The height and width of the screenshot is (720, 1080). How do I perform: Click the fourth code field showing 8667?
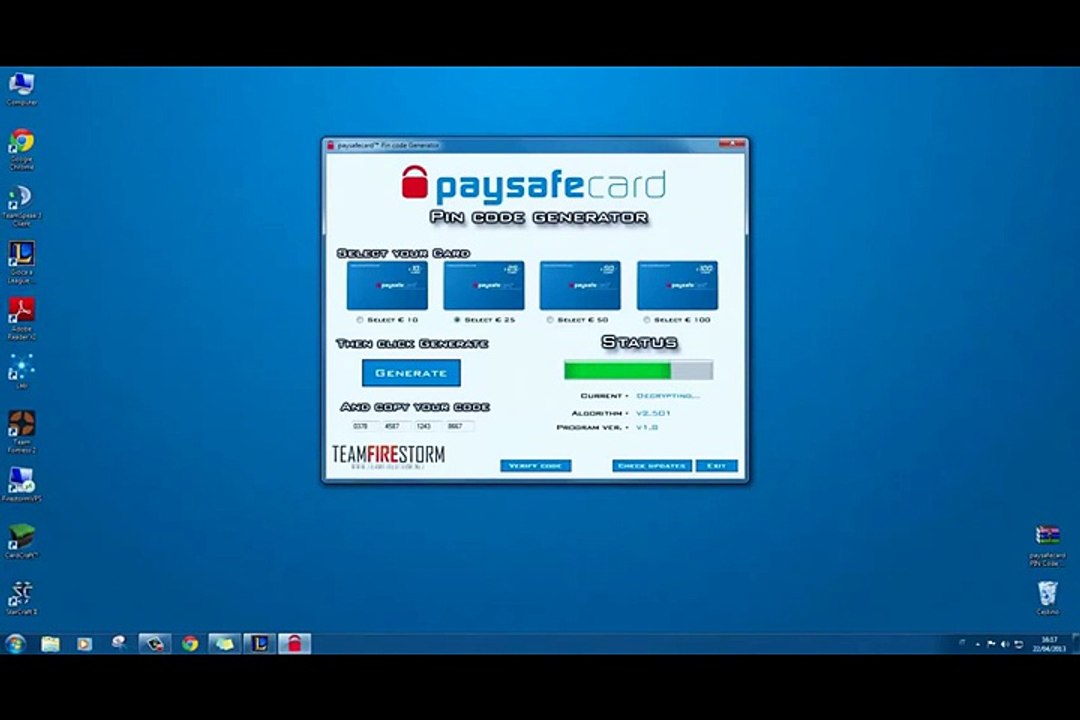coord(459,426)
